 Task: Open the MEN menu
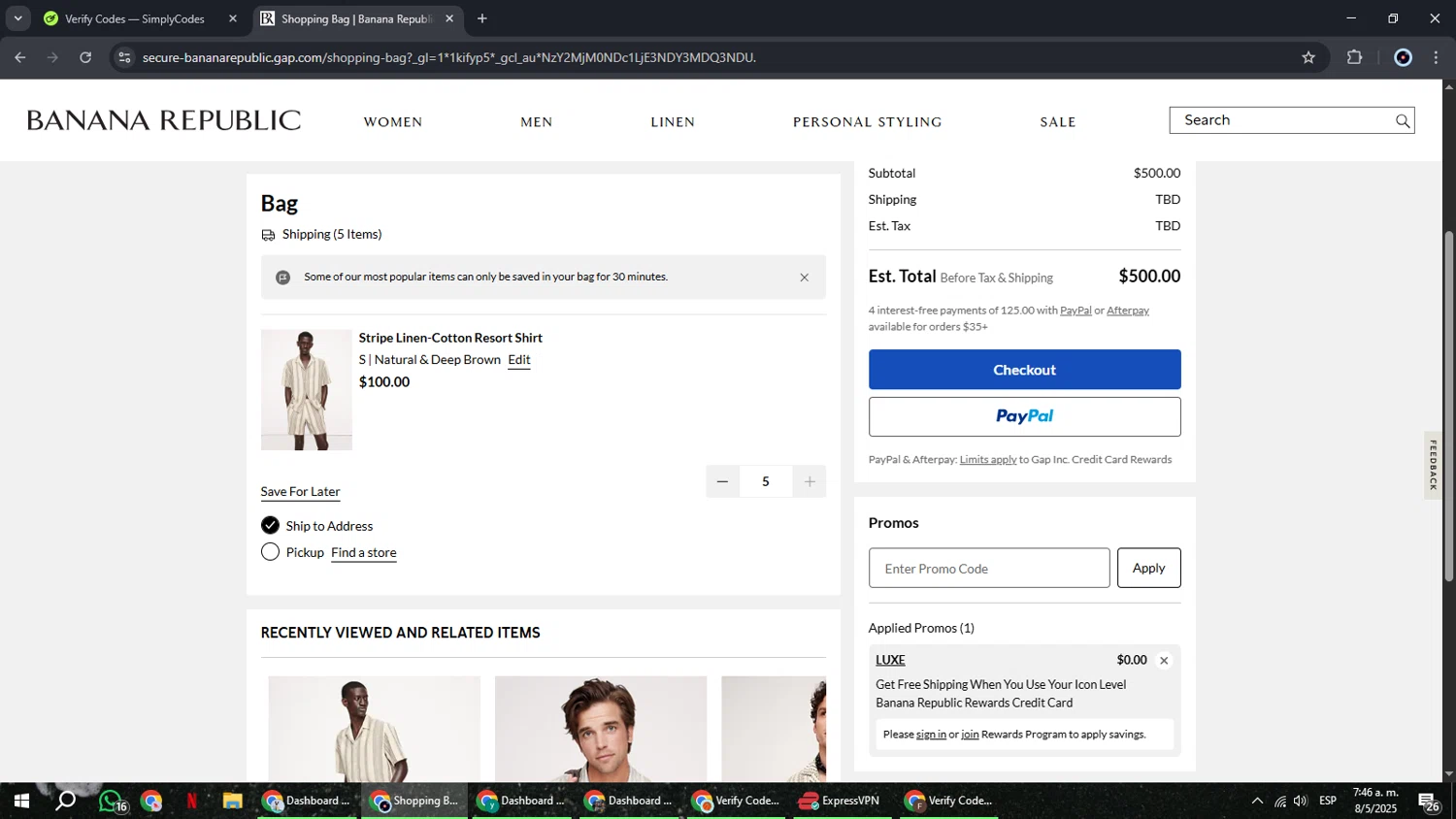coord(537,122)
